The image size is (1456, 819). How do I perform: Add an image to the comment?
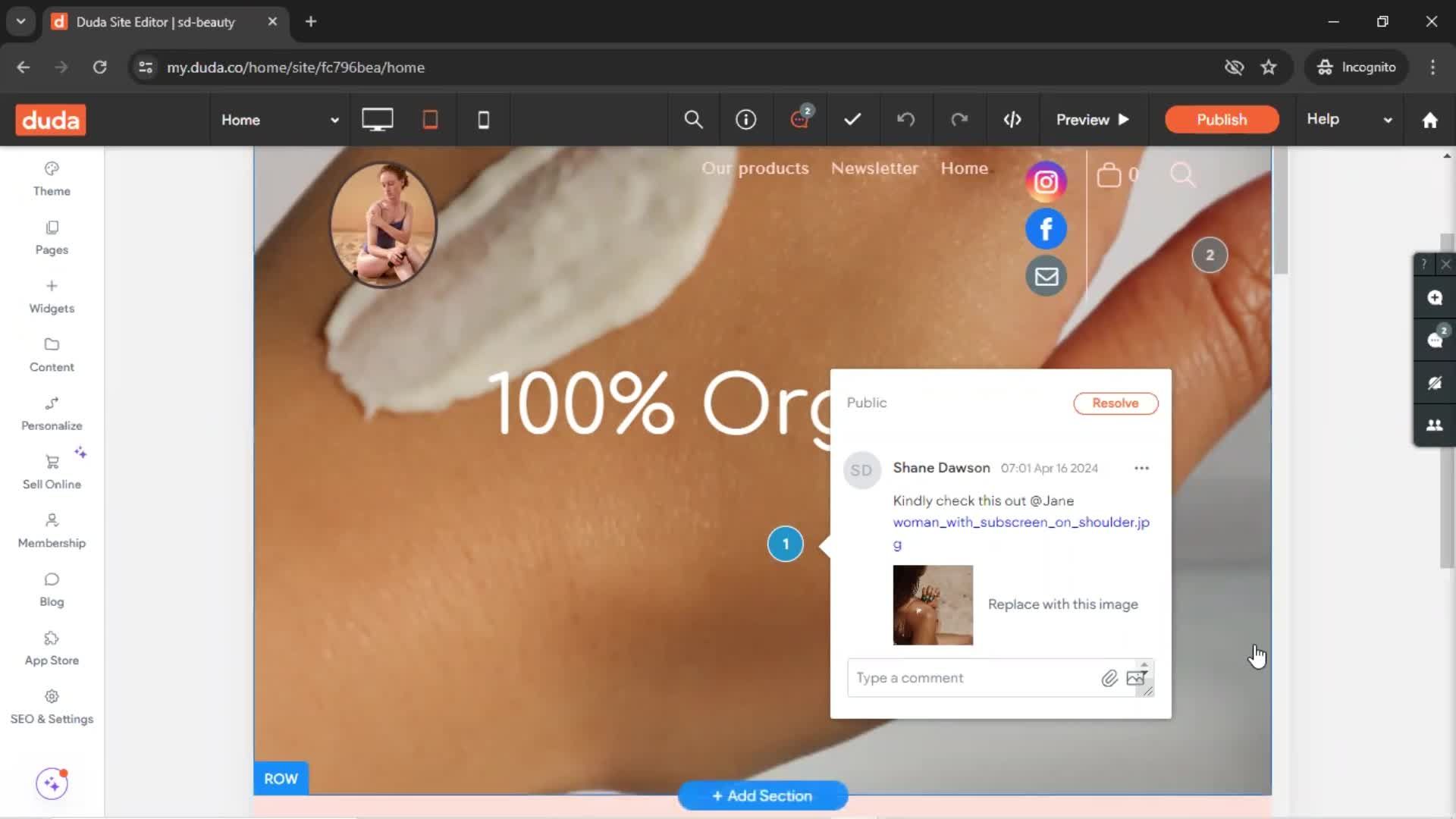click(1136, 678)
